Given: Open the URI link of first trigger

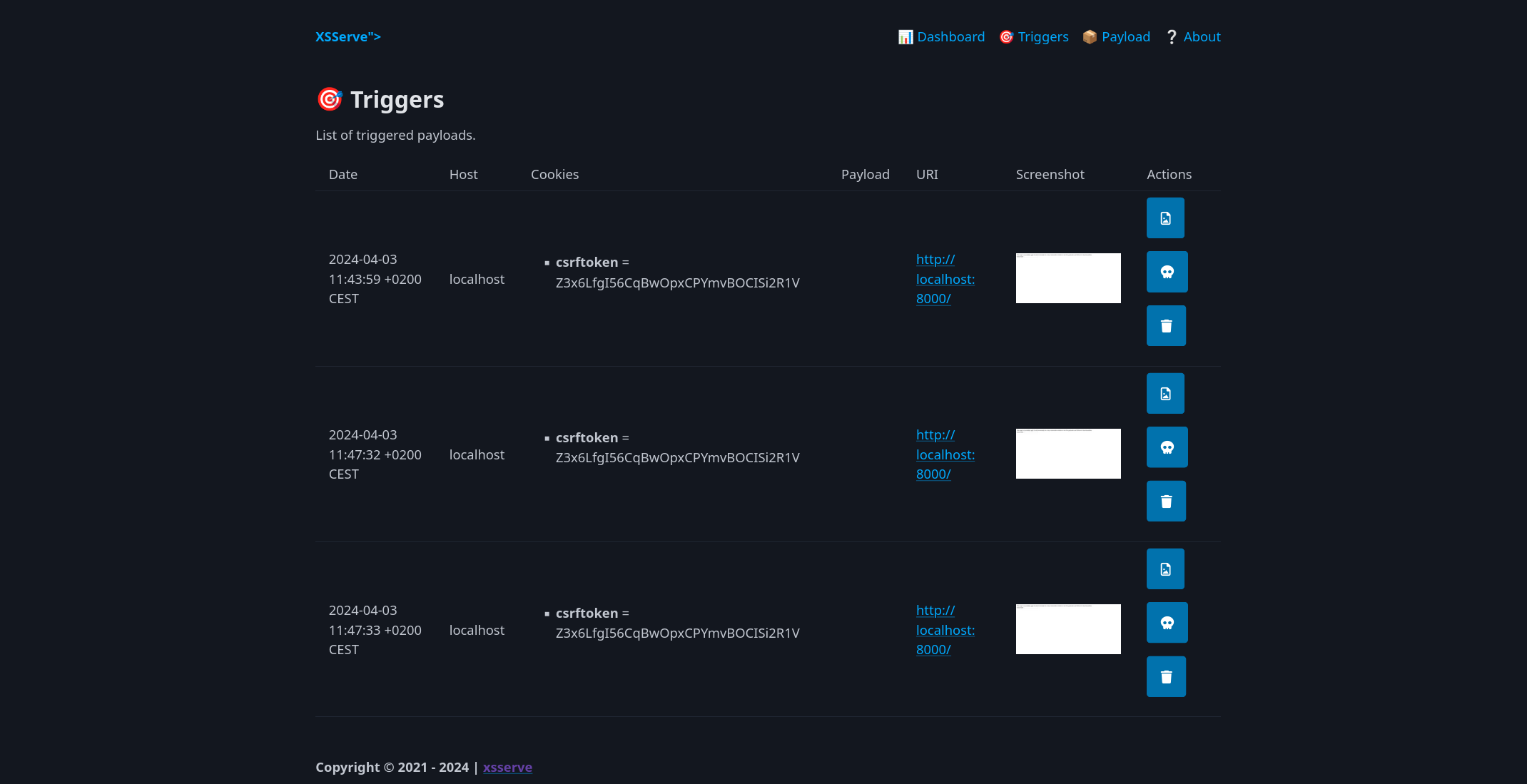Looking at the screenshot, I should [945, 279].
